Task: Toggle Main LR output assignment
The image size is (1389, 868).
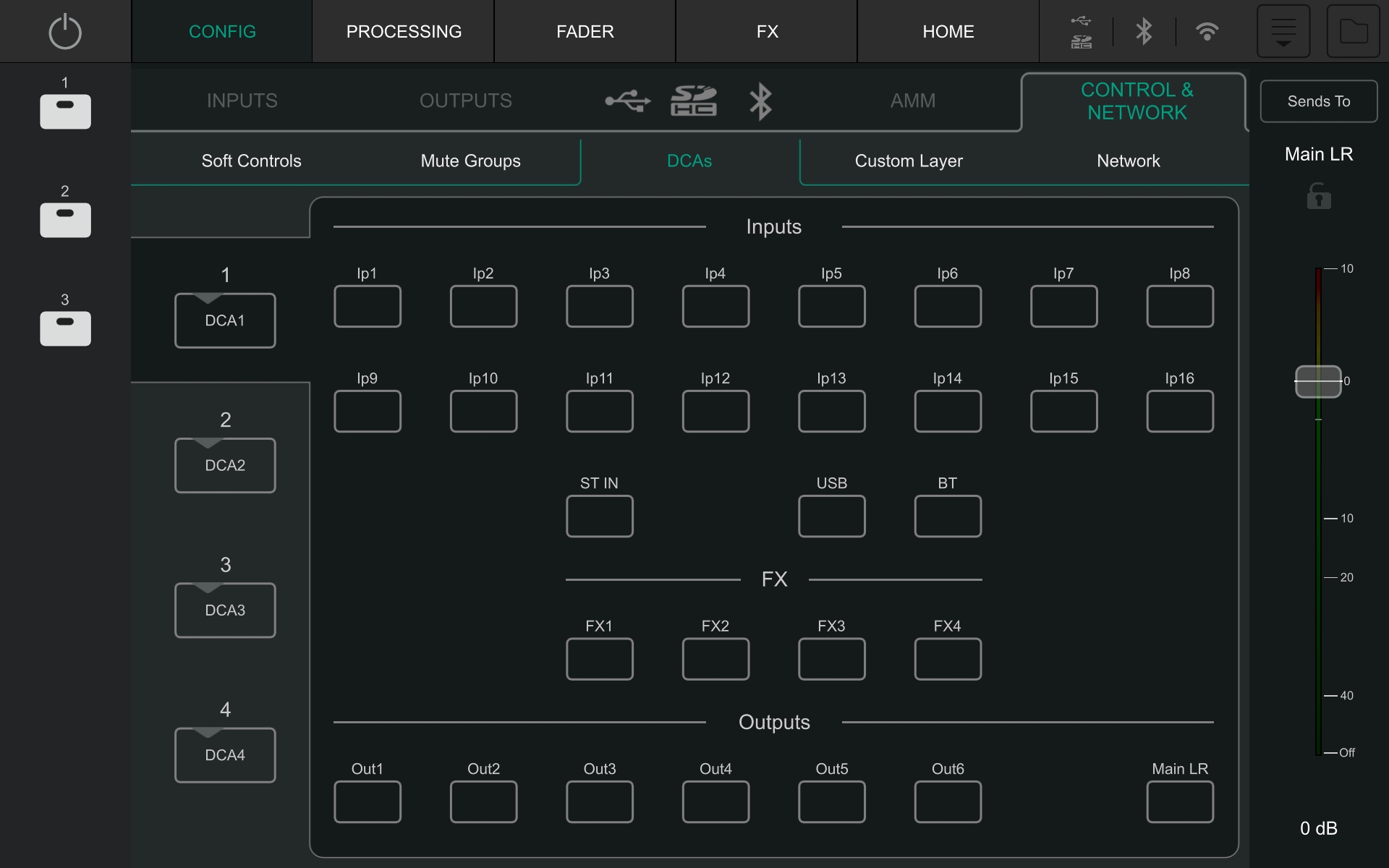Action: [1179, 801]
